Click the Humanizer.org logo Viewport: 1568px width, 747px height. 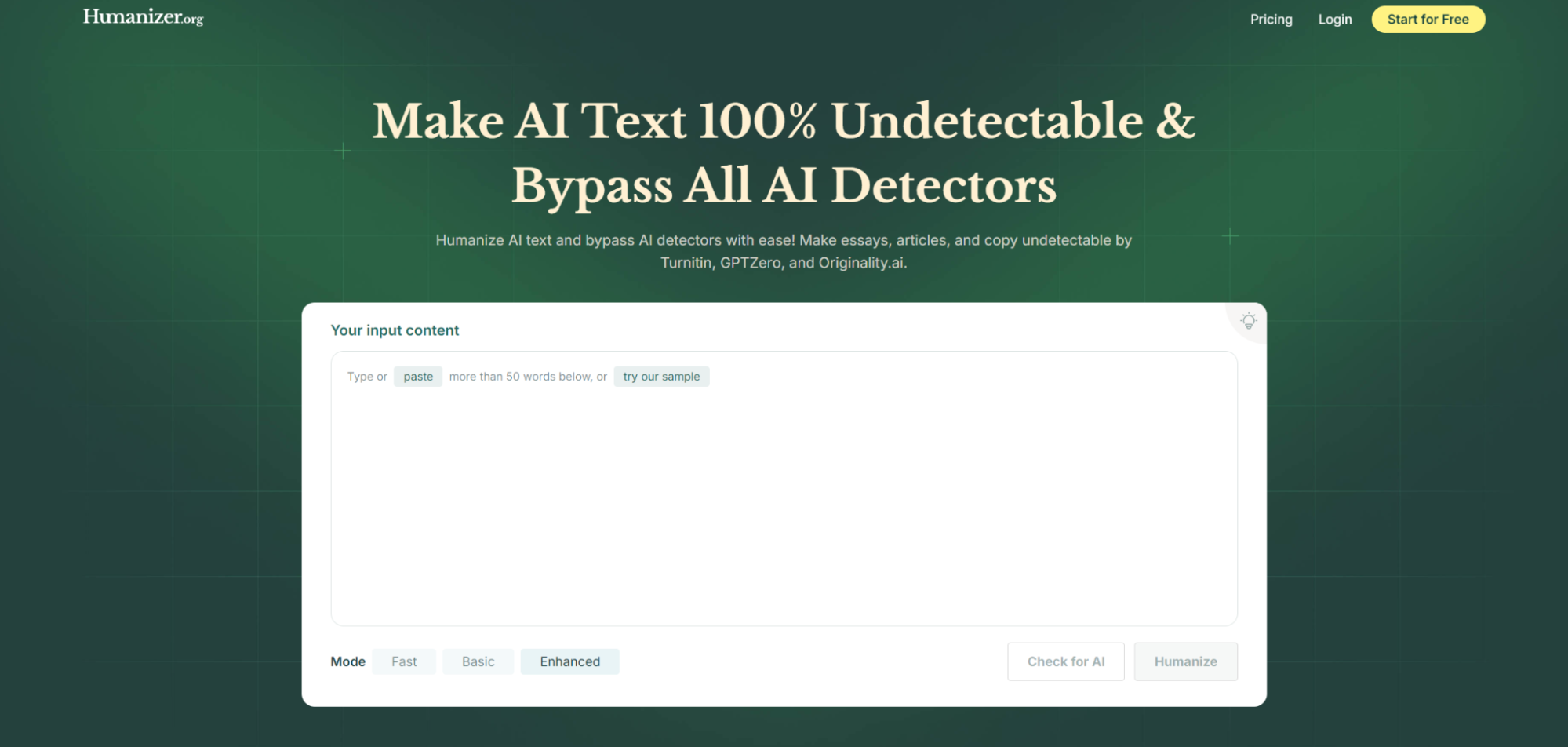(143, 17)
